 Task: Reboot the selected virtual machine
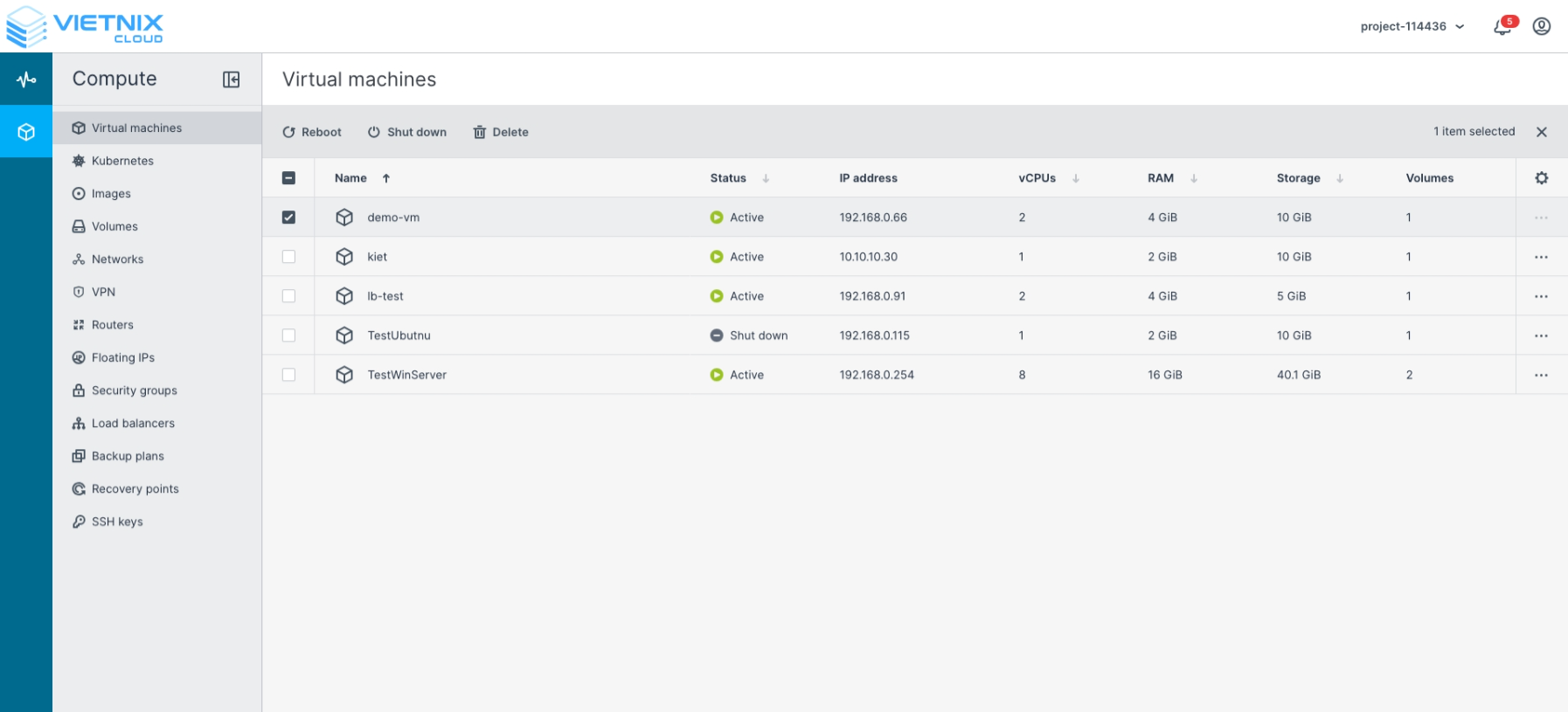[312, 132]
